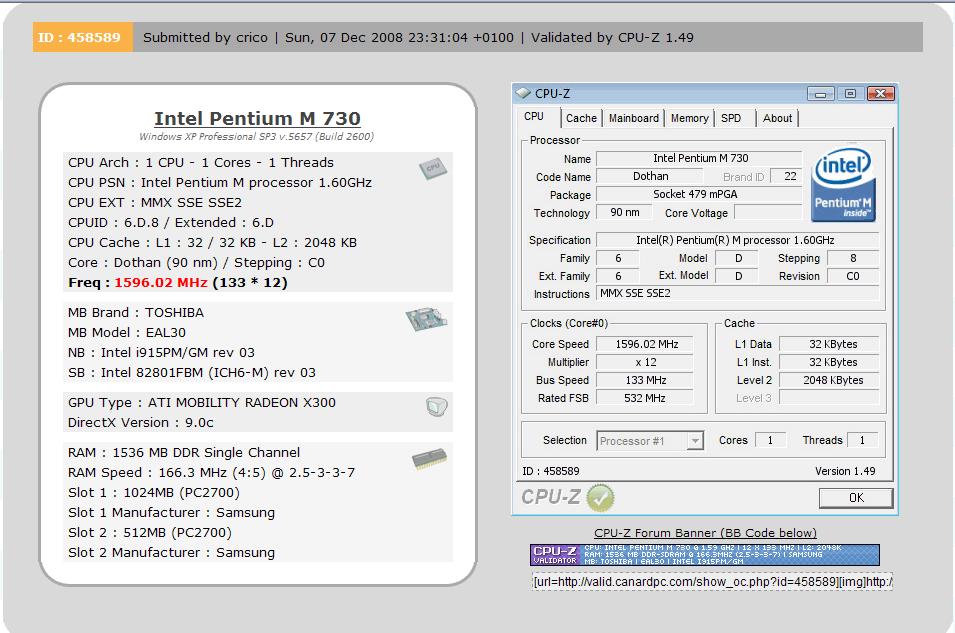Open the About tab
Screen dimensions: 955x633
777,118
